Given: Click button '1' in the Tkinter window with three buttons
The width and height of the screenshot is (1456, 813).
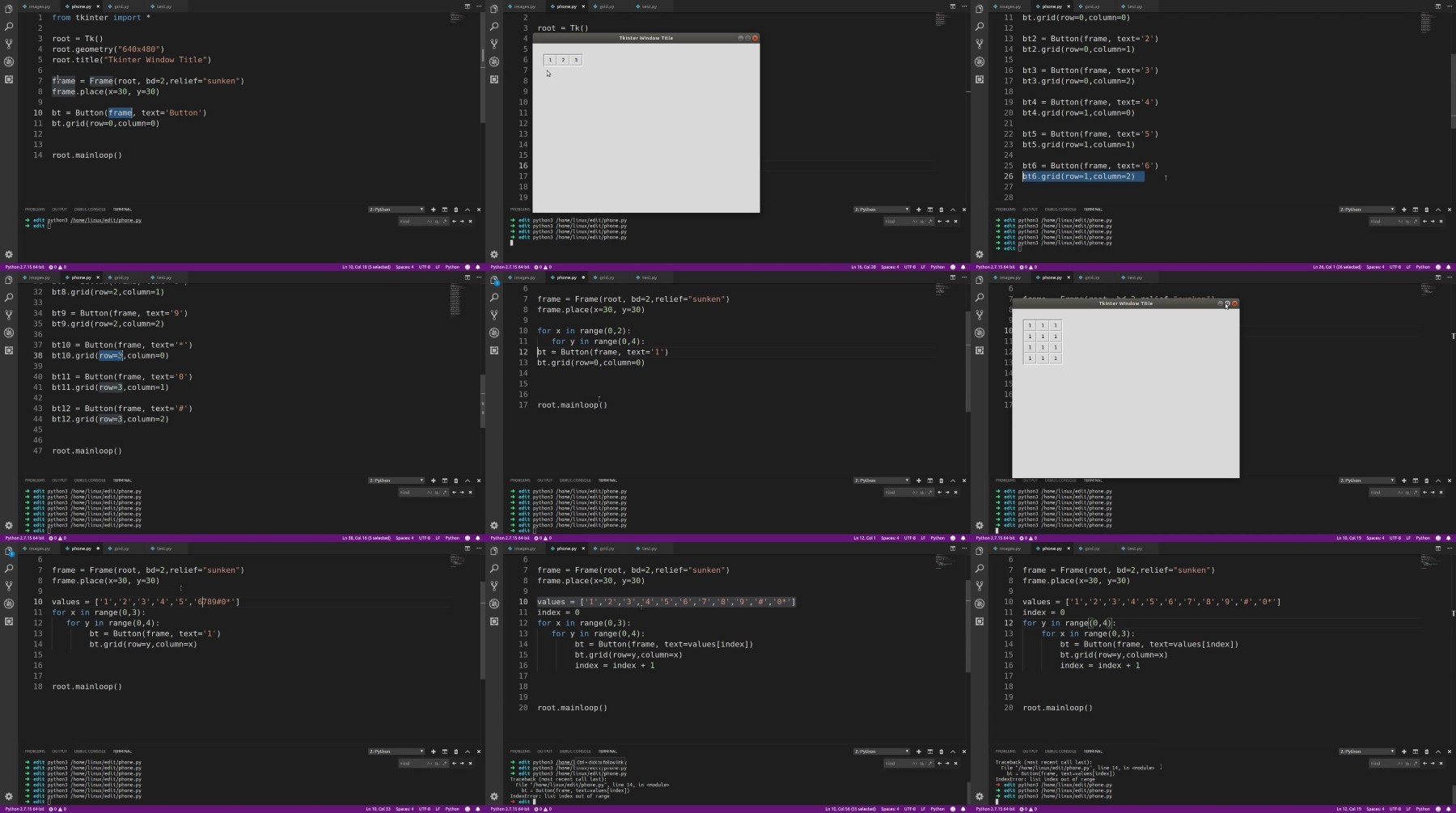Looking at the screenshot, I should tap(550, 60).
